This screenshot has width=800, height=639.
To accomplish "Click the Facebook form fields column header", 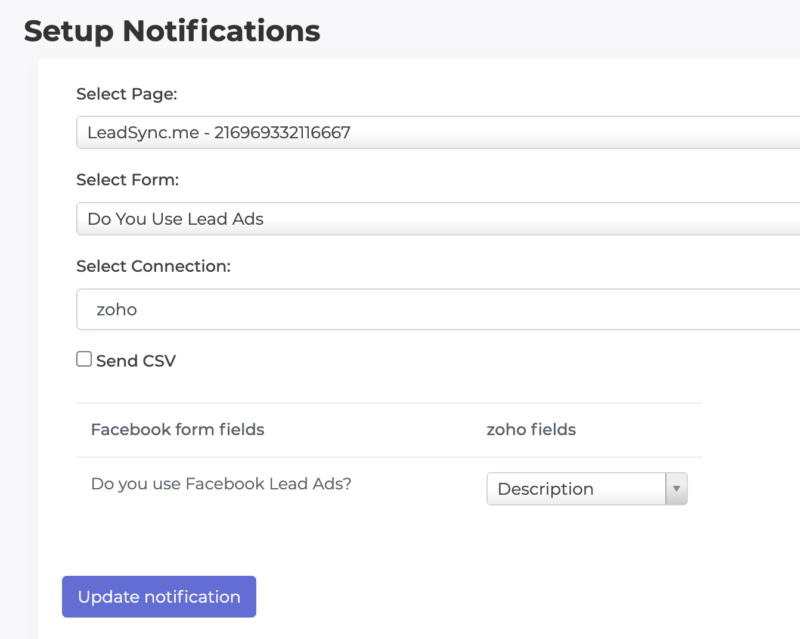I will click(x=178, y=429).
